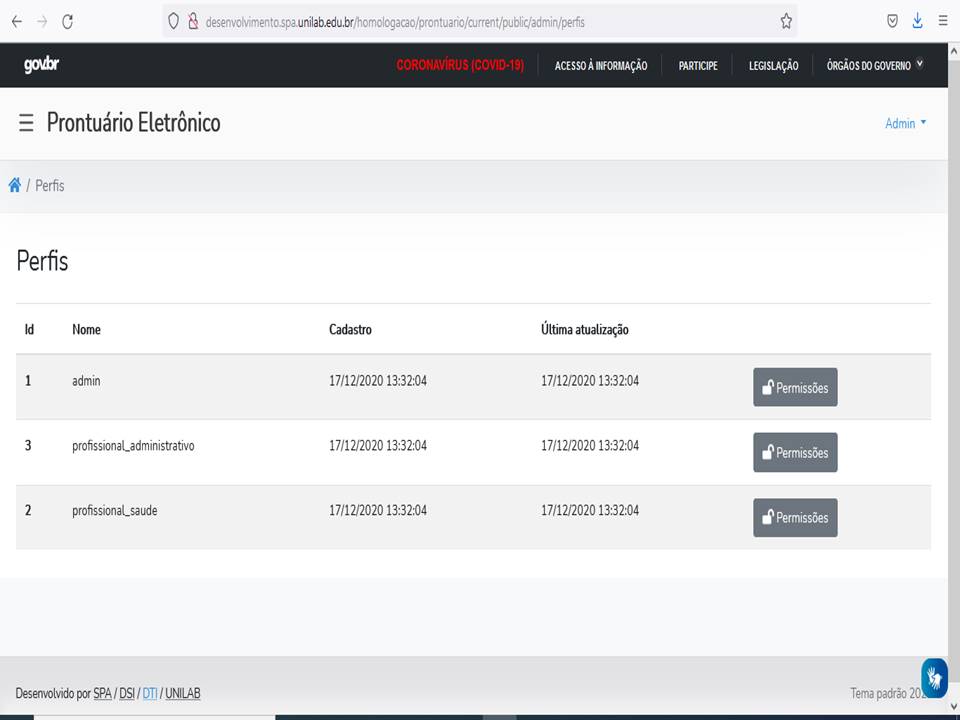Open the browser downloads arrow
Viewport: 960px width, 720px height.
[x=917, y=21]
